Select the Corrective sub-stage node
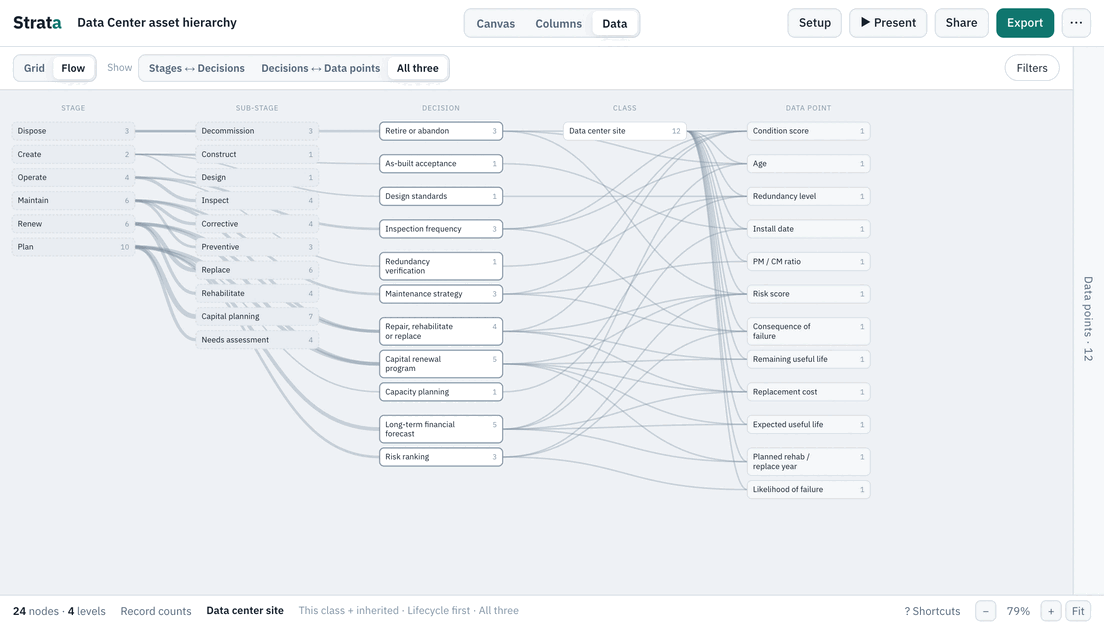The image size is (1104, 626). coord(257,224)
